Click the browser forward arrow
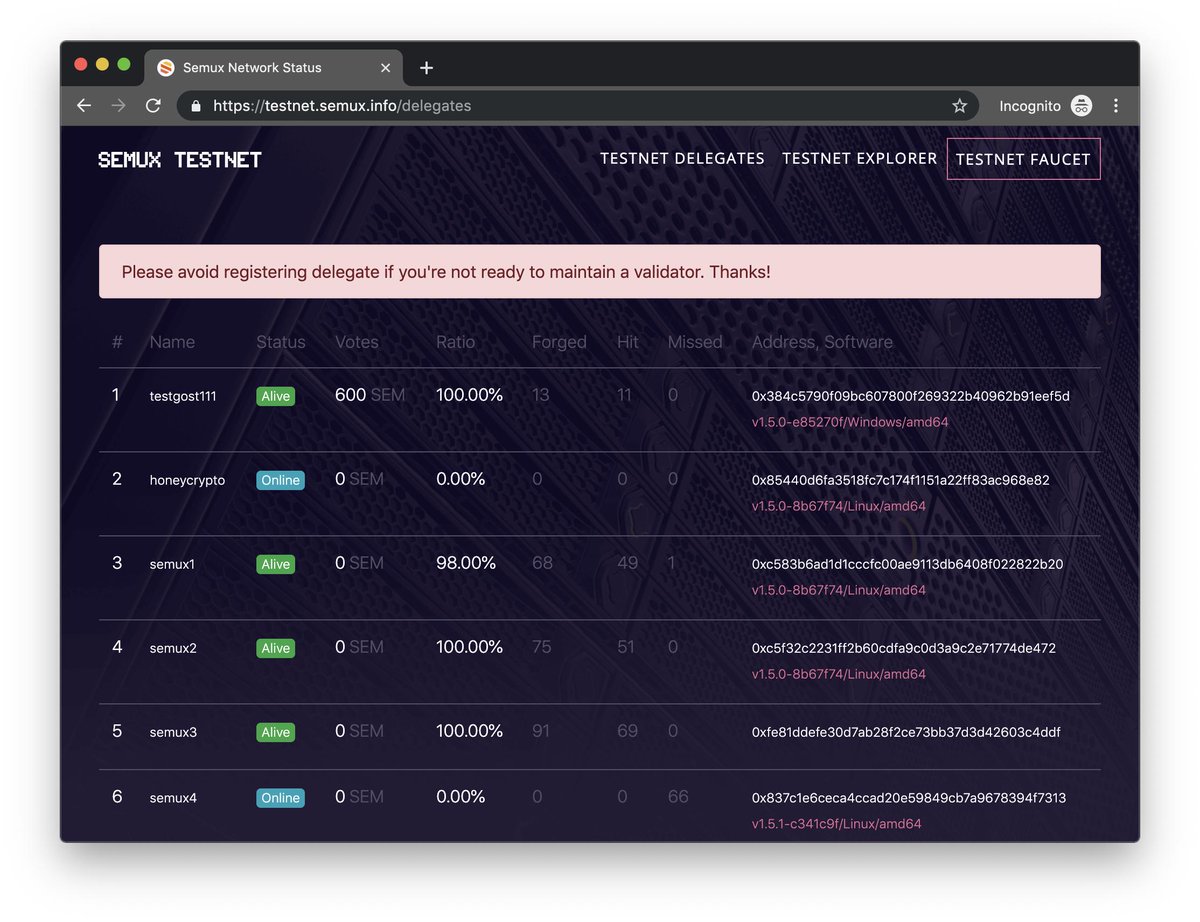 118,105
